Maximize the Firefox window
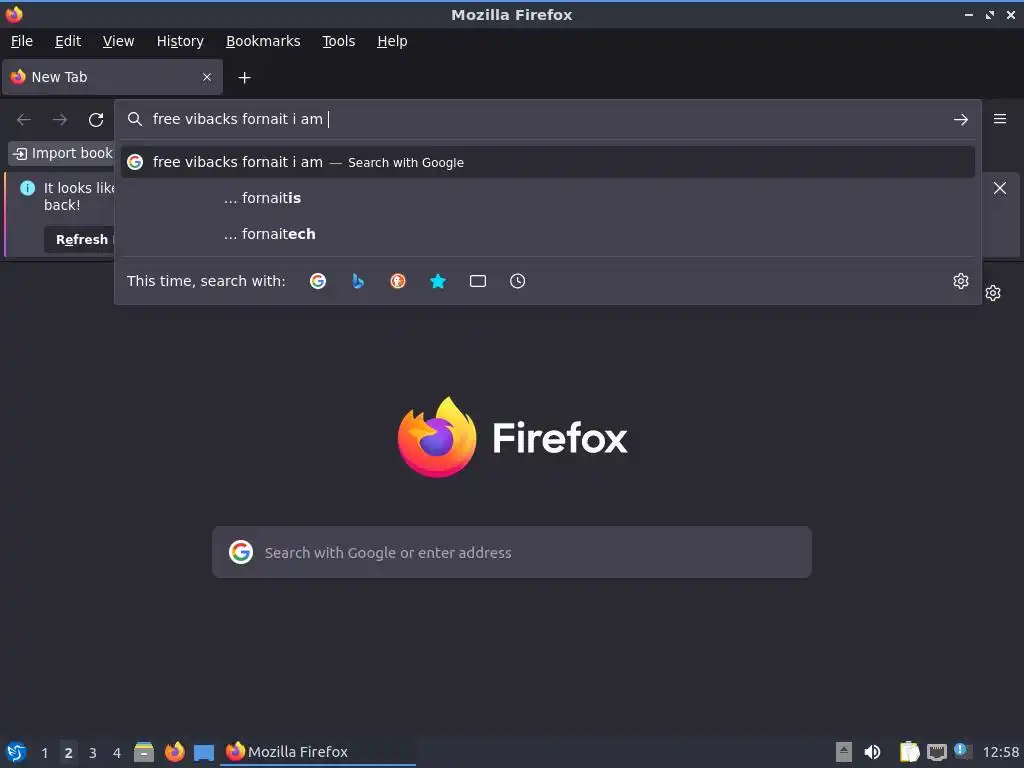1024x768 pixels. click(x=990, y=14)
